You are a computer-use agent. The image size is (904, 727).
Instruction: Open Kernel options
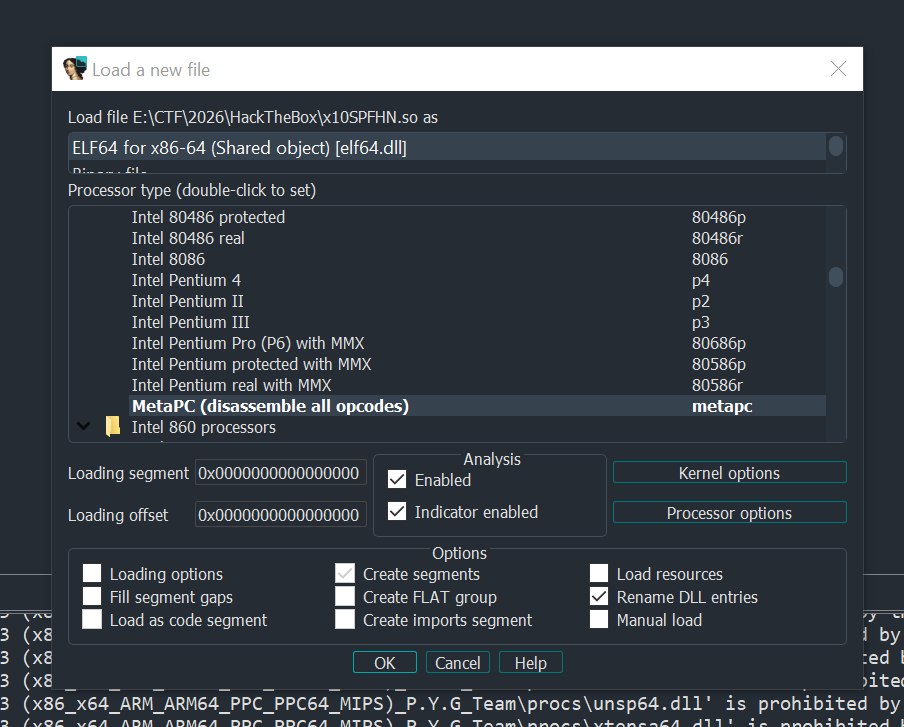pos(729,473)
